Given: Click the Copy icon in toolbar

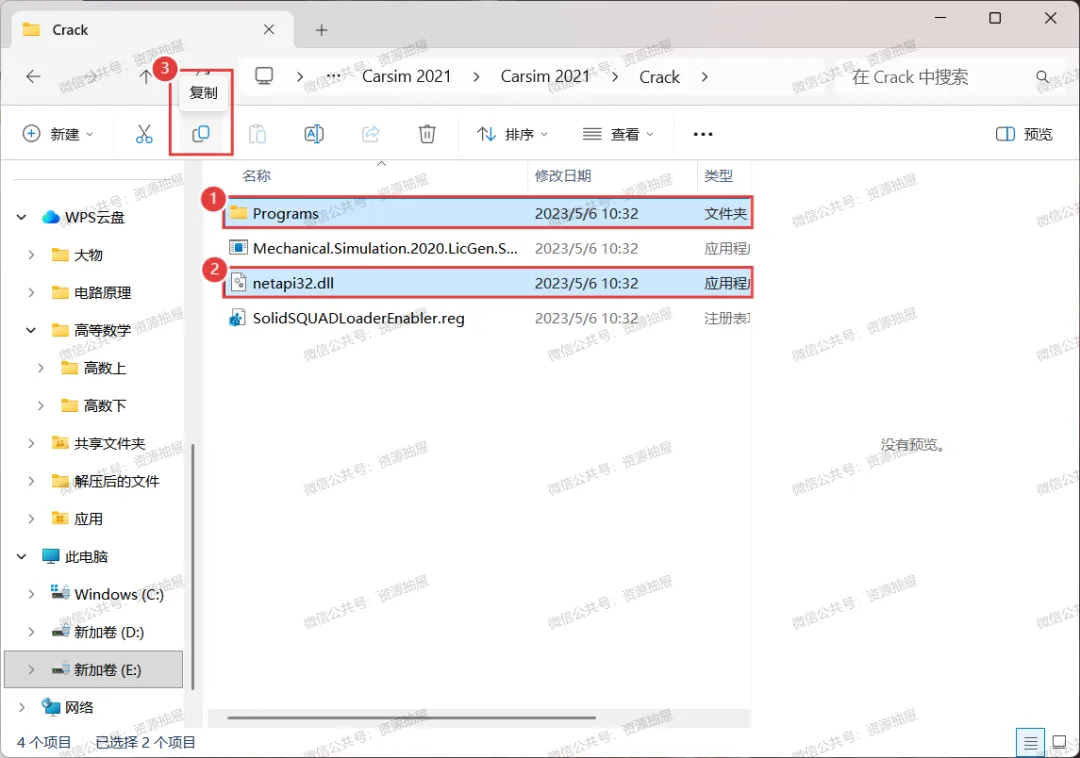Looking at the screenshot, I should [200, 134].
